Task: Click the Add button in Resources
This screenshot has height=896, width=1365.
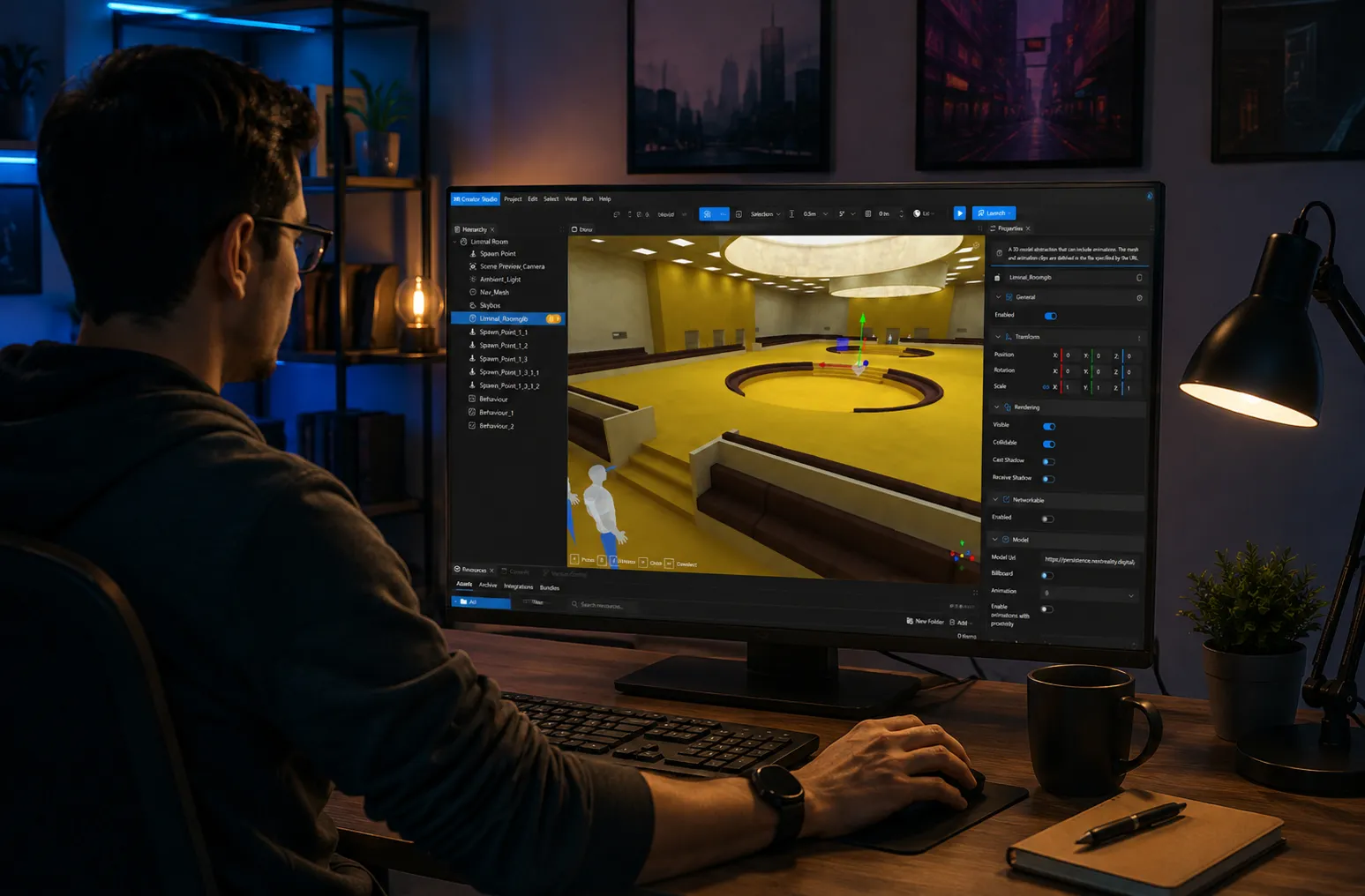Action: pyautogui.click(x=959, y=623)
